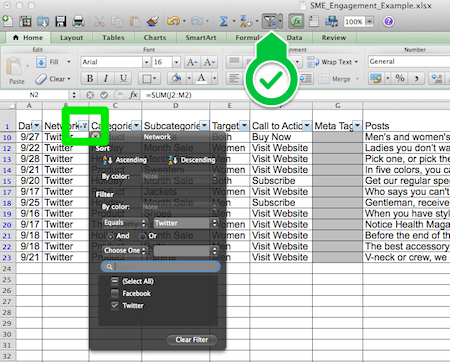Image resolution: width=450 pixels, height=362 pixels.
Task: Click the Sort A-Z toolbar icon
Action: coord(246,21)
